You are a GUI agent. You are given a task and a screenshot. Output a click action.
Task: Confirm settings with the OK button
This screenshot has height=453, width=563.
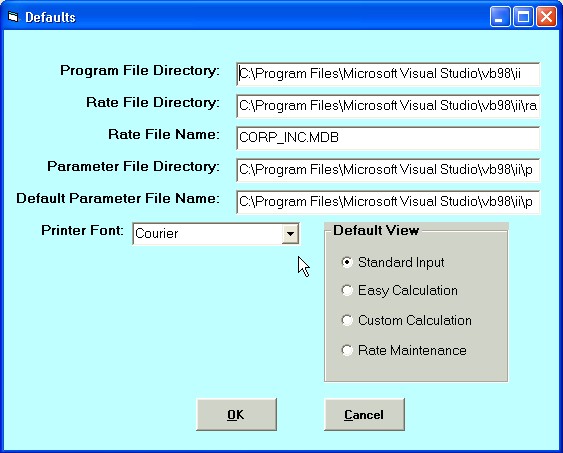236,415
